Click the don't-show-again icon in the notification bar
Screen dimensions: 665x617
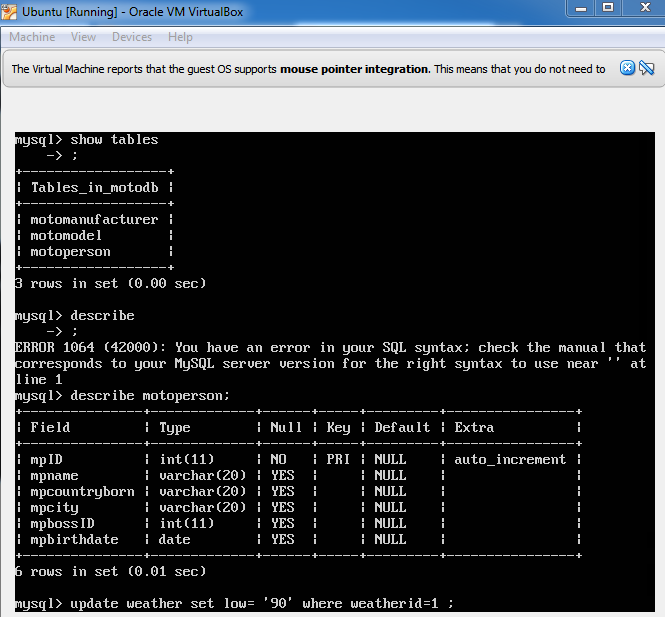tap(646, 68)
